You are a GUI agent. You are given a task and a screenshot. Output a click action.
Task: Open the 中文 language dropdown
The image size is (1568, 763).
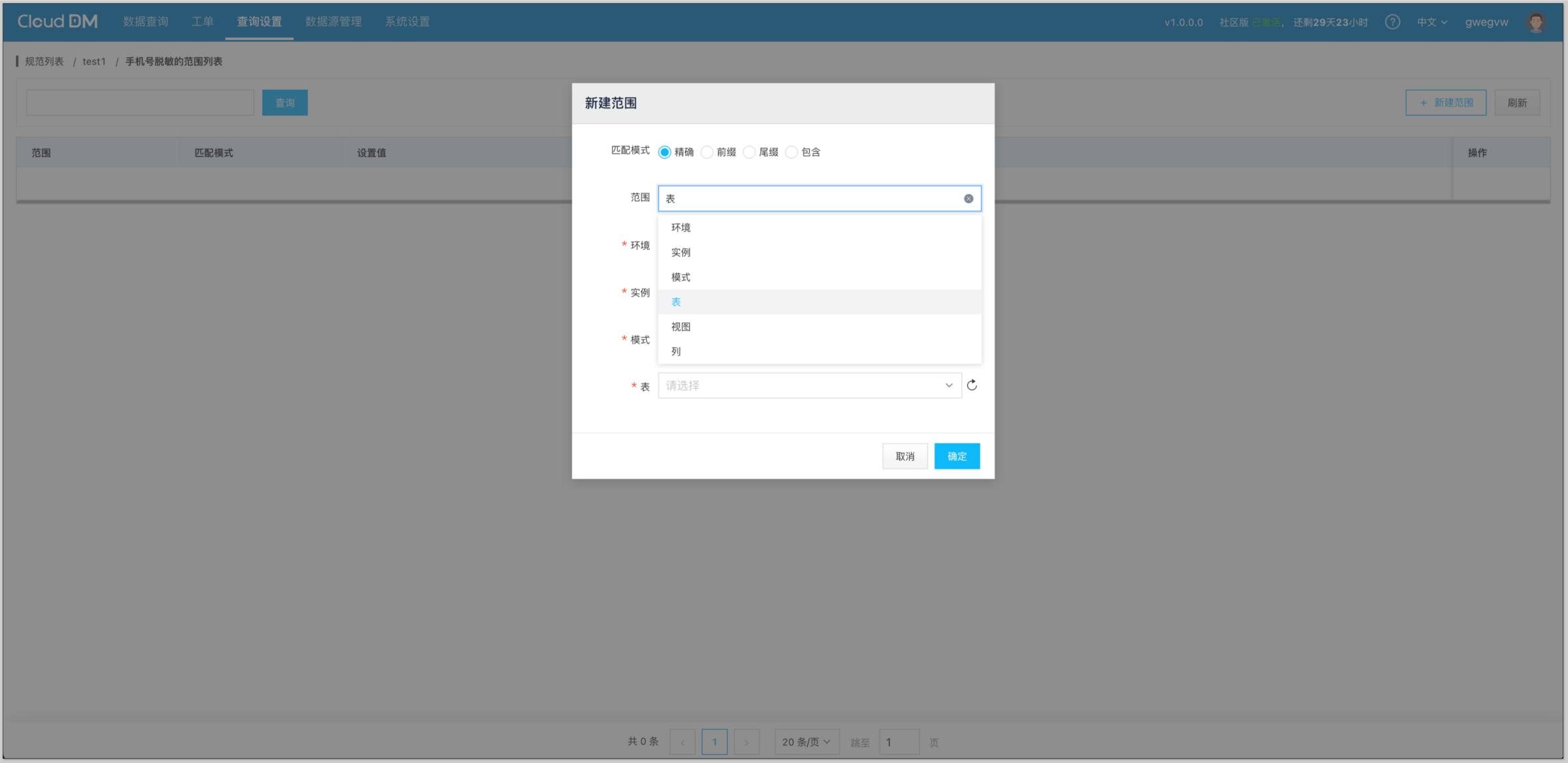1431,22
